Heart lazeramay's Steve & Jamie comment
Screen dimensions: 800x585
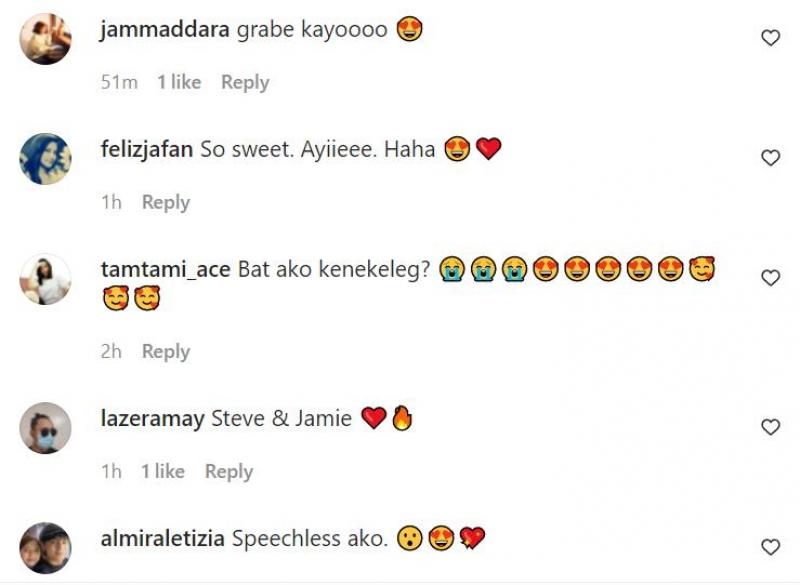tap(770, 426)
